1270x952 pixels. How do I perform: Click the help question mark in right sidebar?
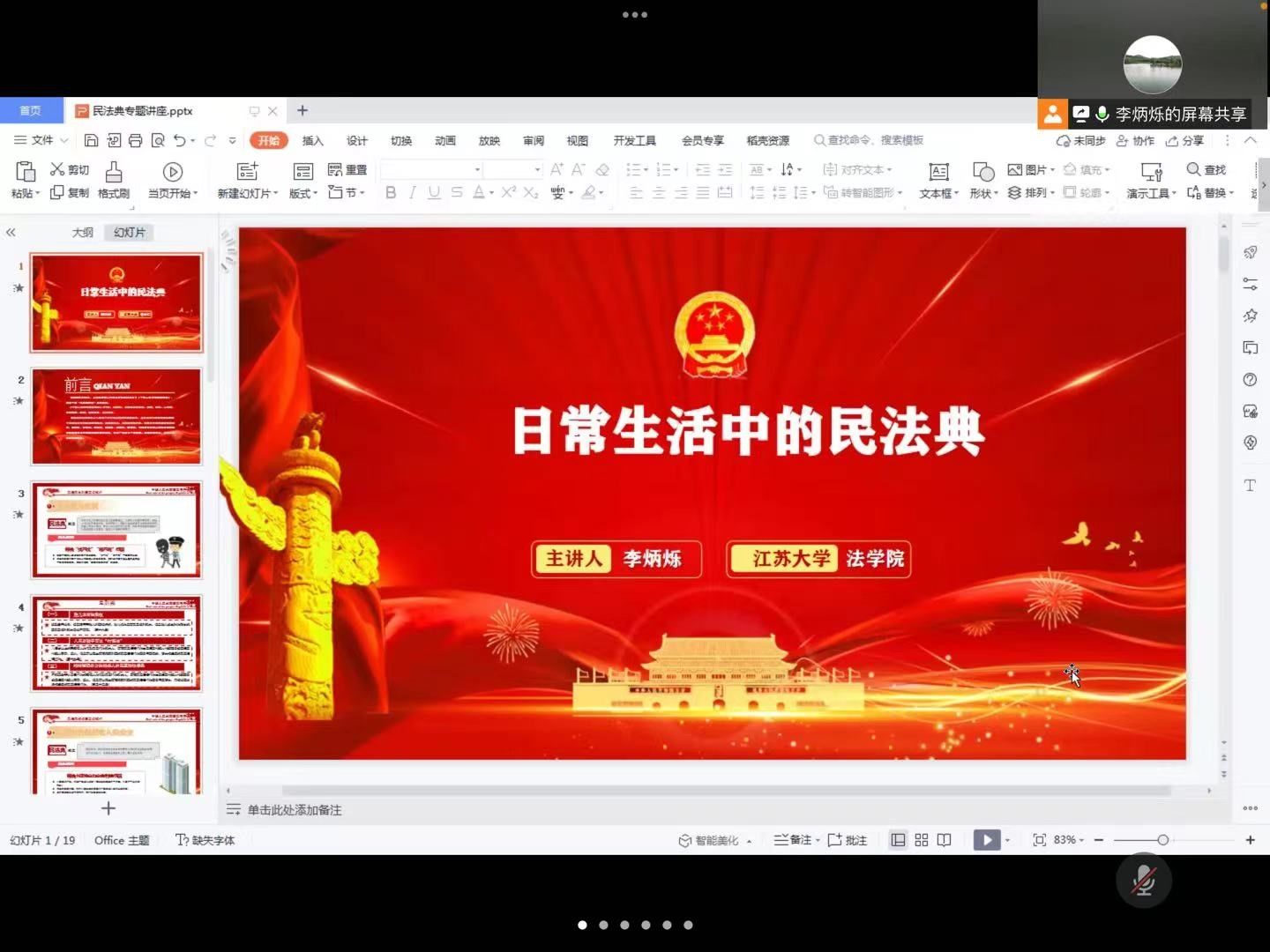coord(1250,380)
